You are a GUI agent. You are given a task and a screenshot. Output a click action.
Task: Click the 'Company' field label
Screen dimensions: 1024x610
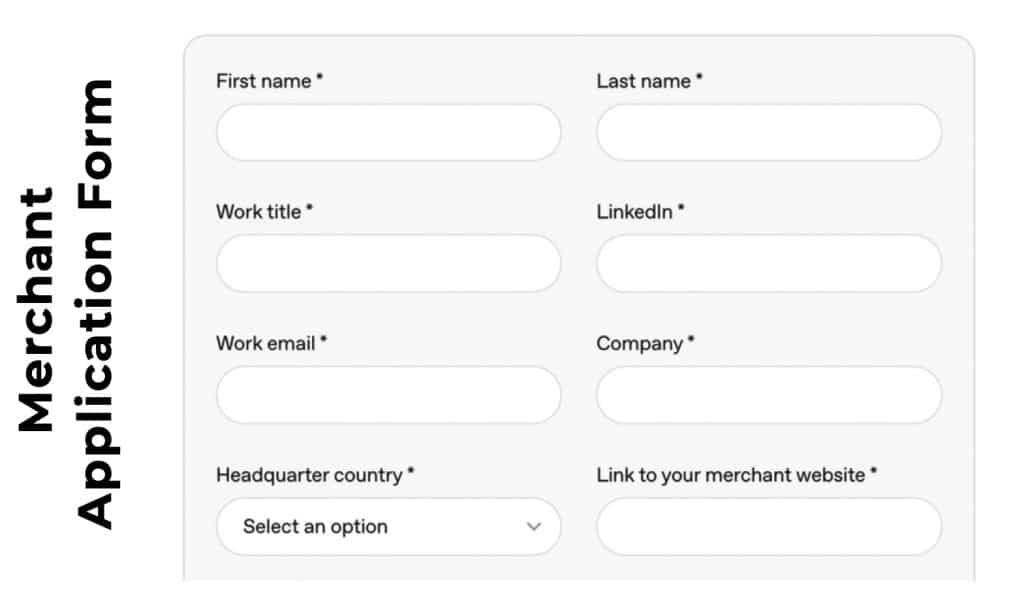coord(640,343)
